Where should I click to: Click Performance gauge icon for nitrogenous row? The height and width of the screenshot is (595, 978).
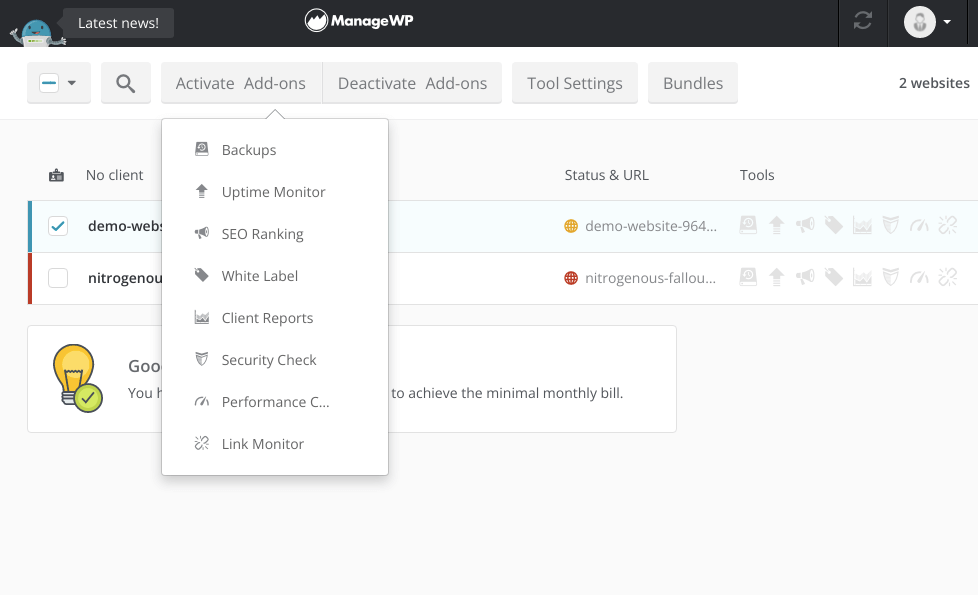click(x=918, y=278)
